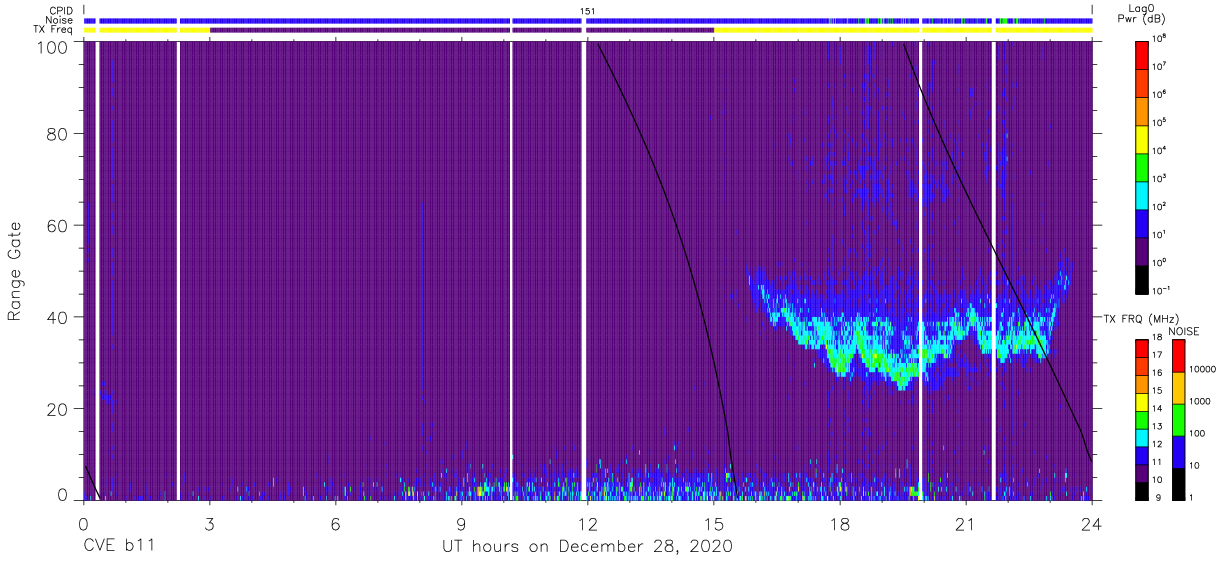The height and width of the screenshot is (567, 1228).
Task: Click the yellow TX frequency strip above the plot
Action: [903, 30]
